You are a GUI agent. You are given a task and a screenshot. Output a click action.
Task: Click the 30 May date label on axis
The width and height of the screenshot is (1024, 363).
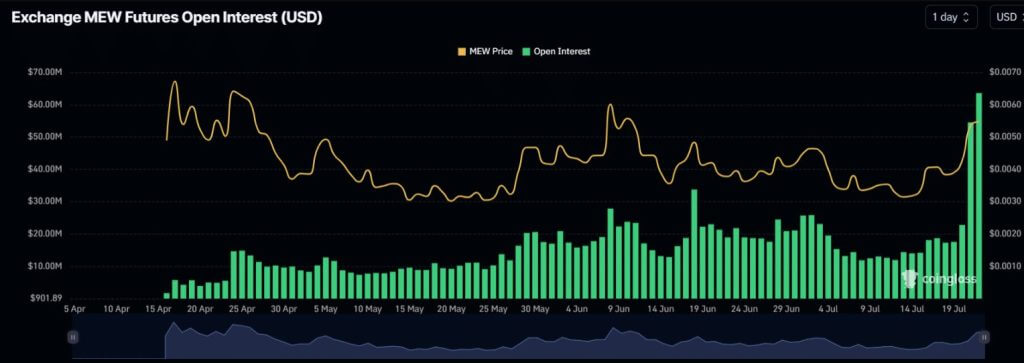click(x=536, y=309)
